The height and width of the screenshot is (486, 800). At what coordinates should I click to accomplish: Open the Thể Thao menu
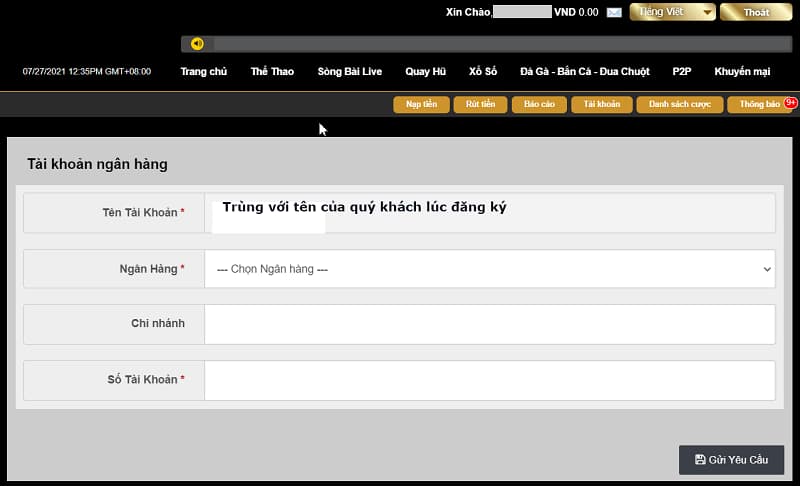(x=272, y=72)
